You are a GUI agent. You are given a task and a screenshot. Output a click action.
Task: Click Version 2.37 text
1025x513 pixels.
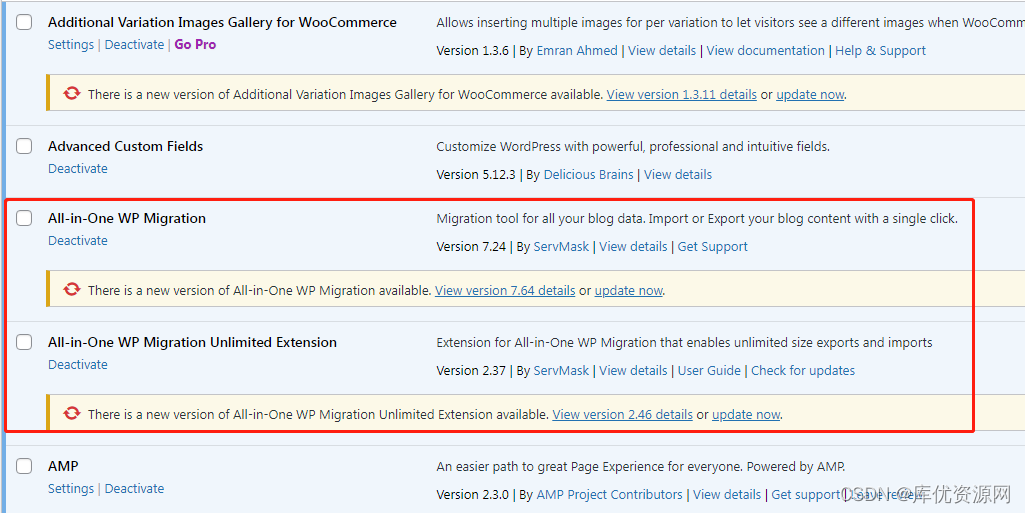[471, 371]
